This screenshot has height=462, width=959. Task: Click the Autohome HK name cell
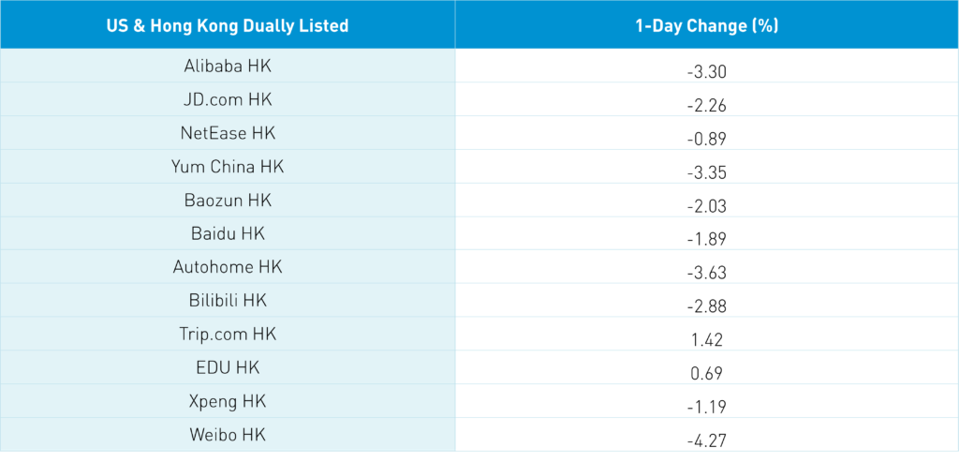pyautogui.click(x=227, y=267)
